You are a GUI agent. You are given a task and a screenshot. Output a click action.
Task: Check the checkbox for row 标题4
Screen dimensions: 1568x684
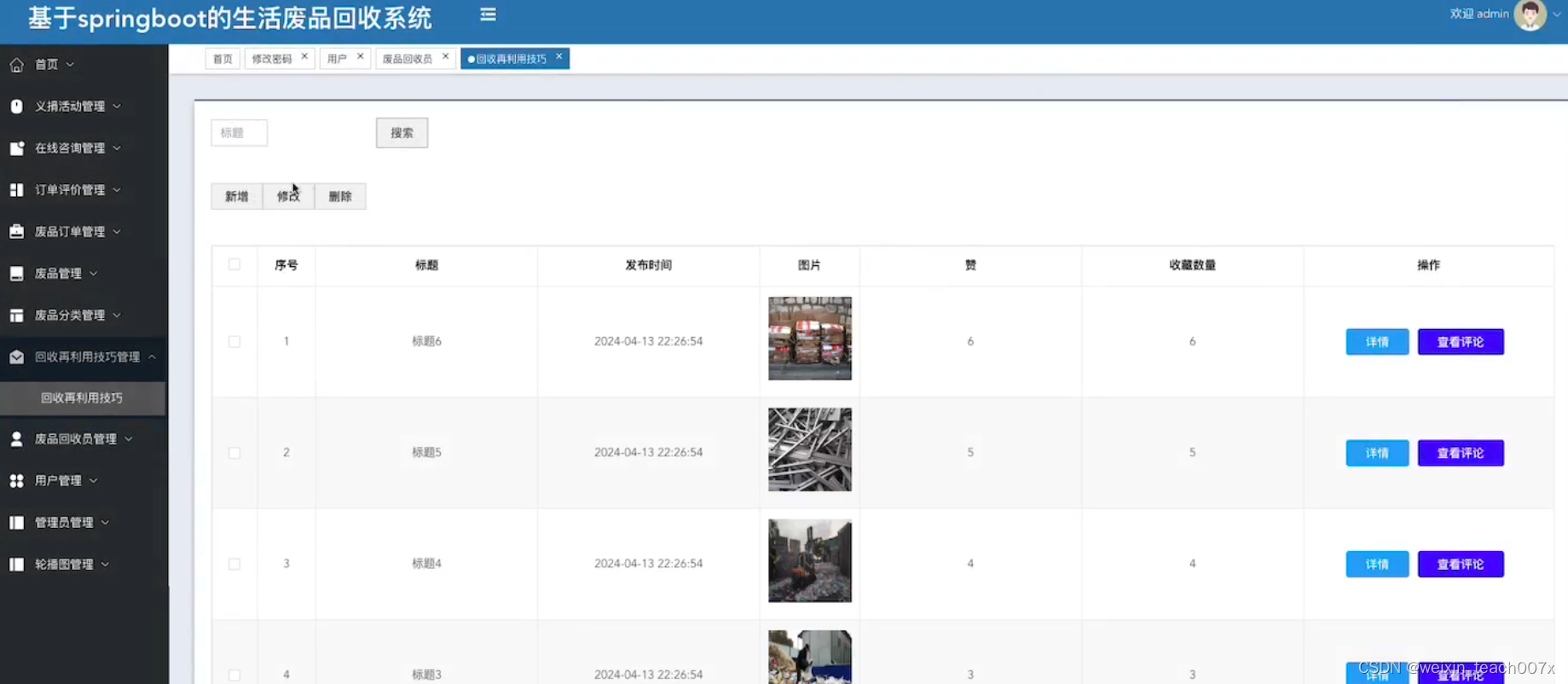tap(234, 564)
